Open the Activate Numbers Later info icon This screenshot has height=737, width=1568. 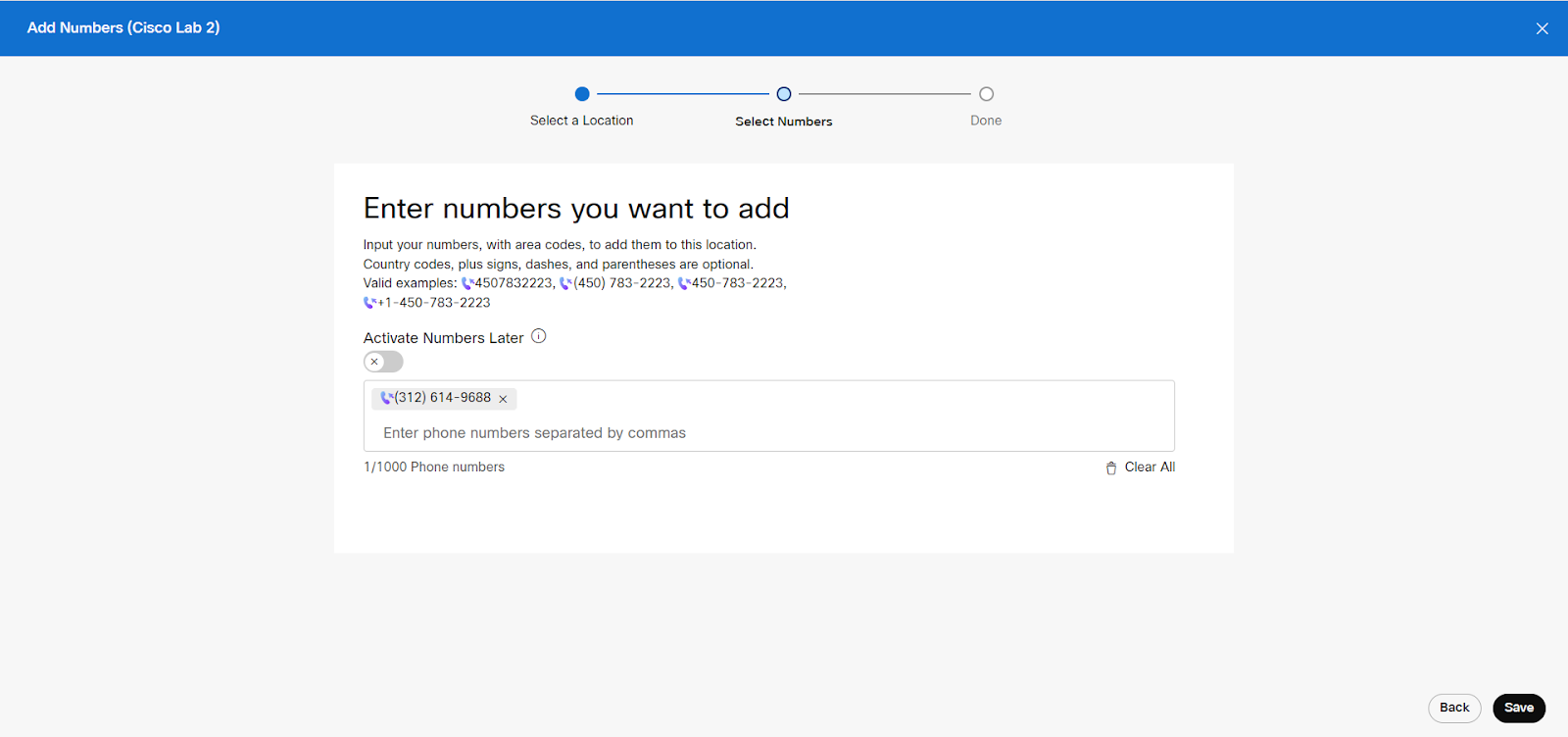tap(538, 336)
